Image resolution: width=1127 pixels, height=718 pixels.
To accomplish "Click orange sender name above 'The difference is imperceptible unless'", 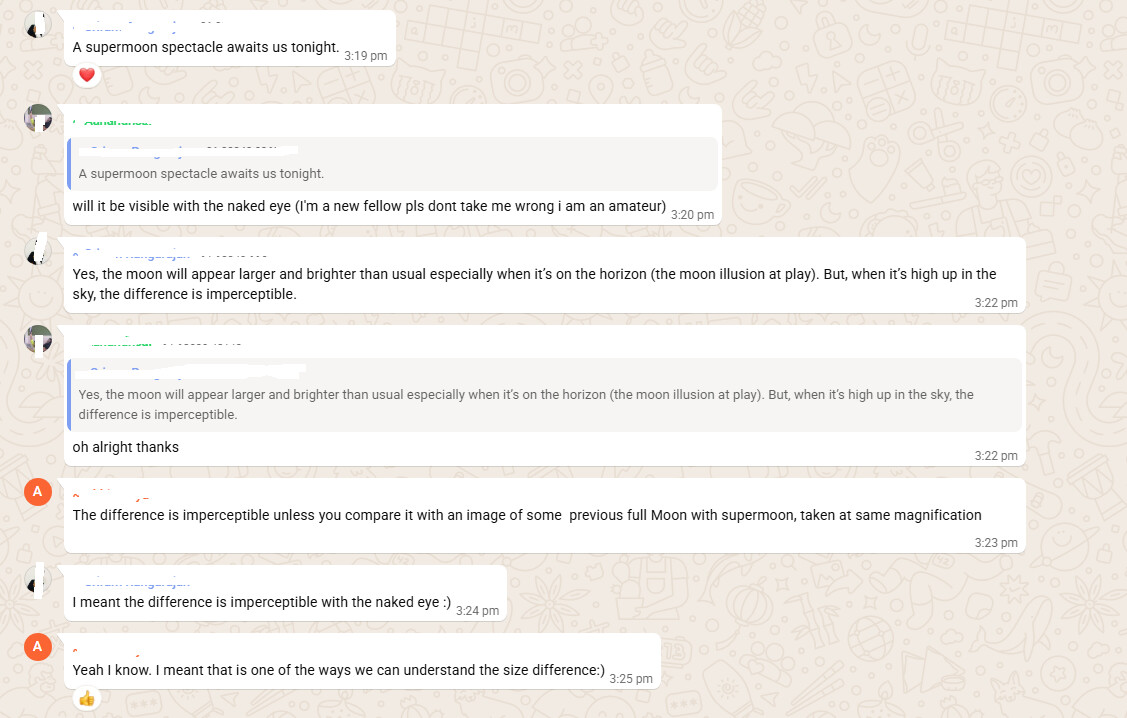I will (x=112, y=494).
